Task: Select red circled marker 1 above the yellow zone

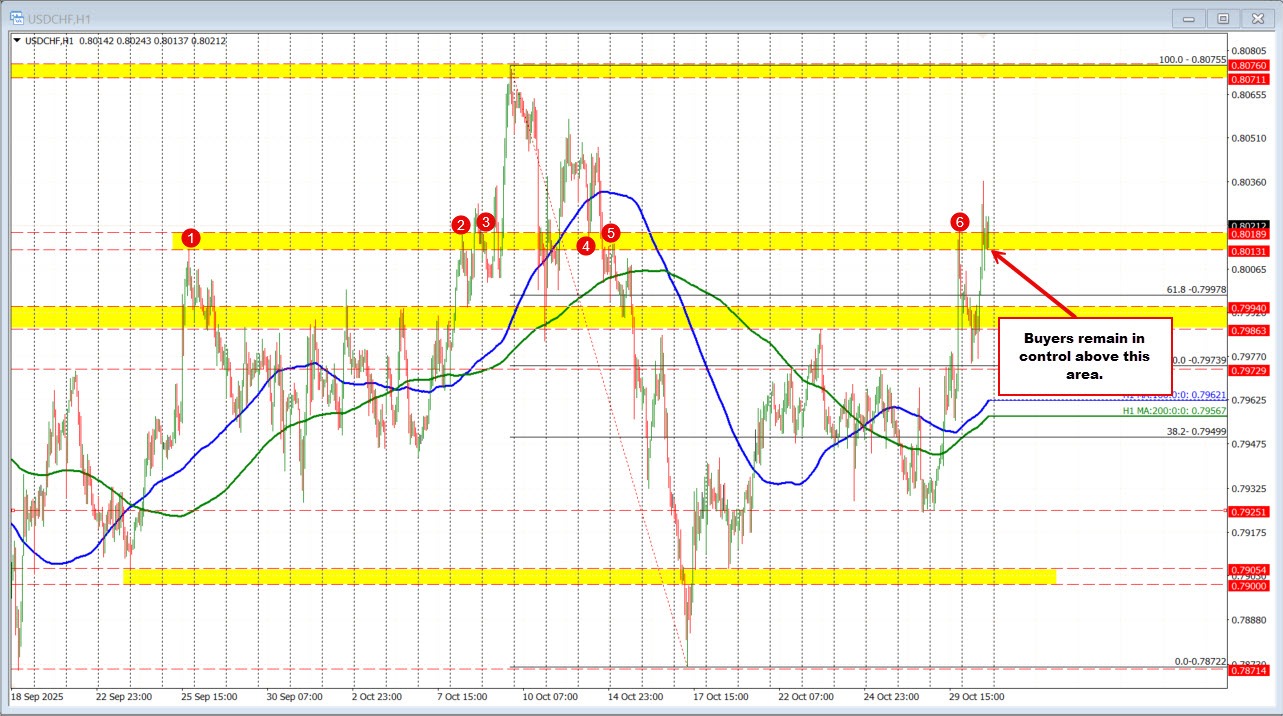Action: pyautogui.click(x=192, y=238)
